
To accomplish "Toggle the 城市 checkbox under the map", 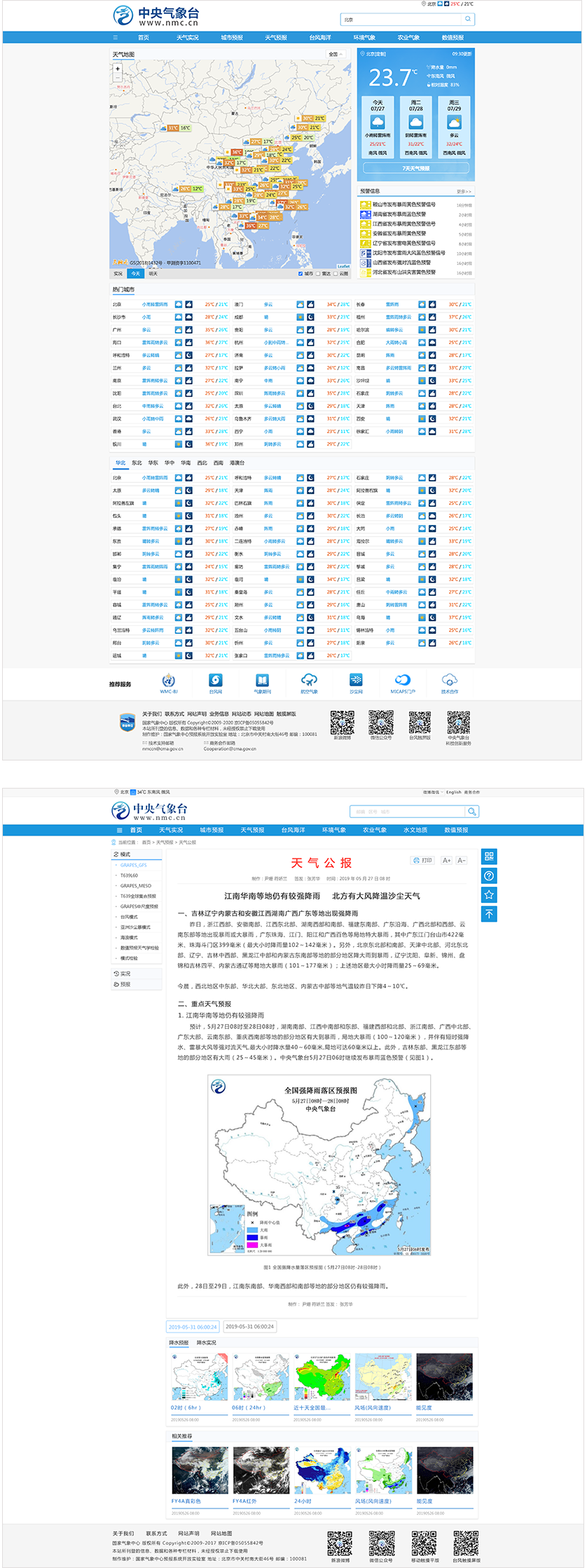I will pos(301,274).
